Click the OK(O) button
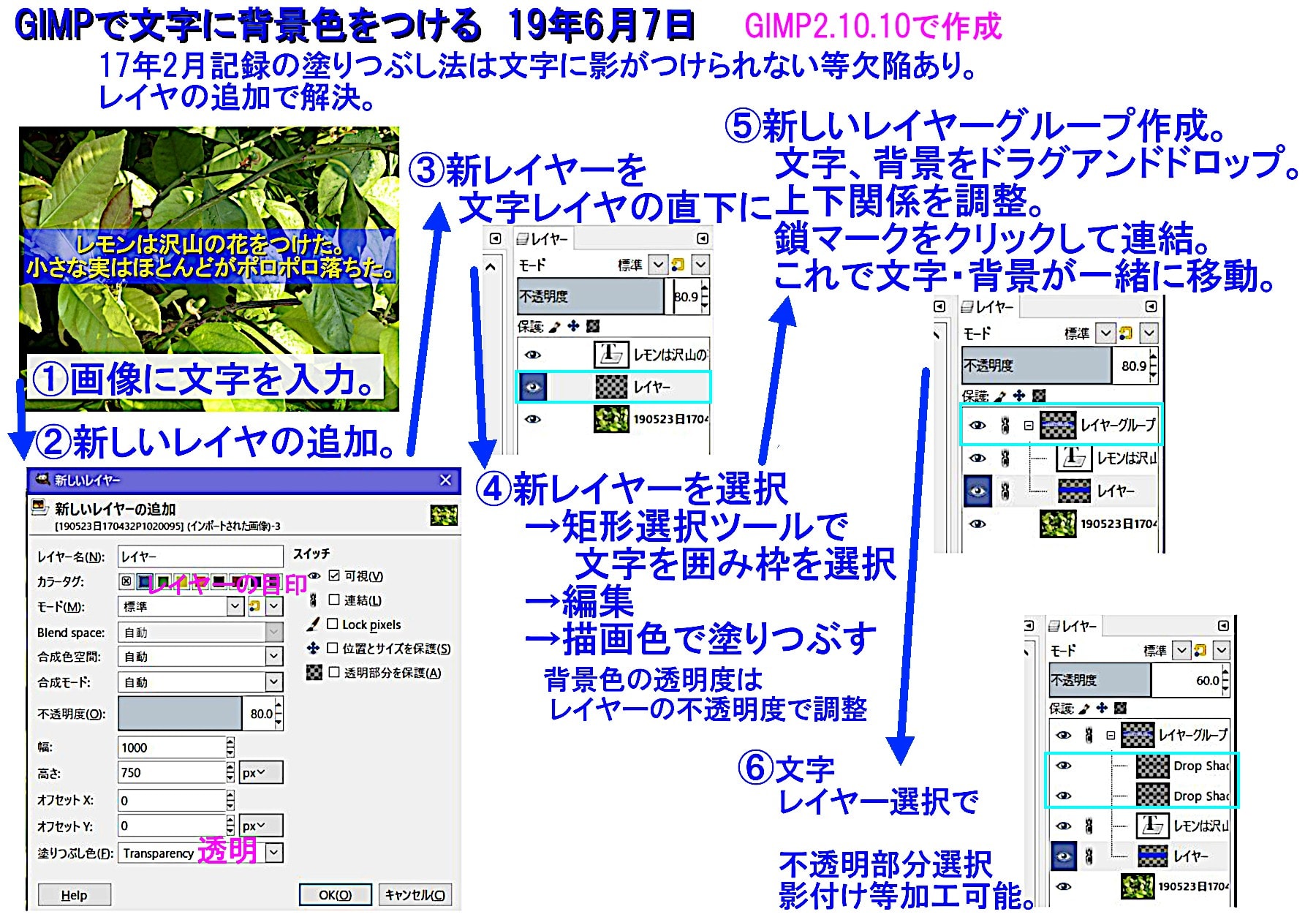 pos(336,895)
